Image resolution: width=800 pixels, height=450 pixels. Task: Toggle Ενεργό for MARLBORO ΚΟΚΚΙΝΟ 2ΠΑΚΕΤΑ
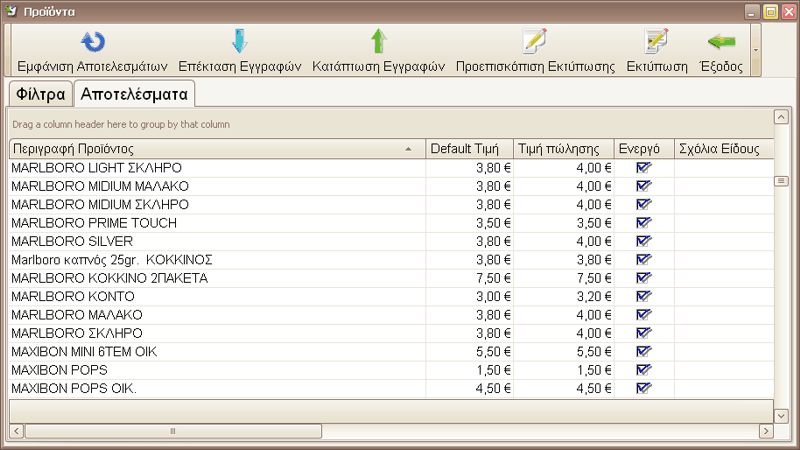tap(644, 278)
